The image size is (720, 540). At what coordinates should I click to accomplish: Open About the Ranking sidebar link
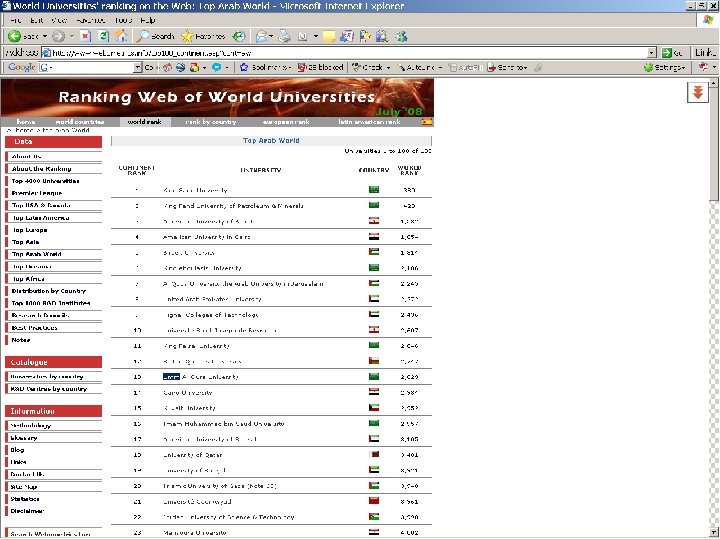[x=42, y=169]
